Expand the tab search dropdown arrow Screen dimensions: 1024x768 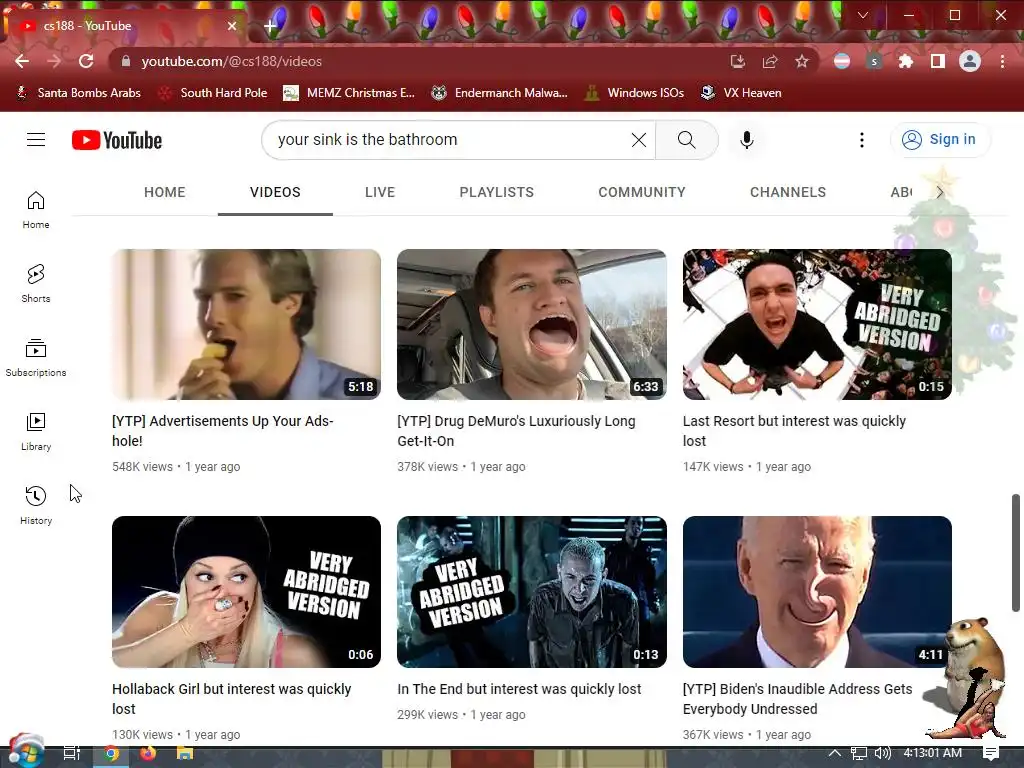(x=863, y=15)
